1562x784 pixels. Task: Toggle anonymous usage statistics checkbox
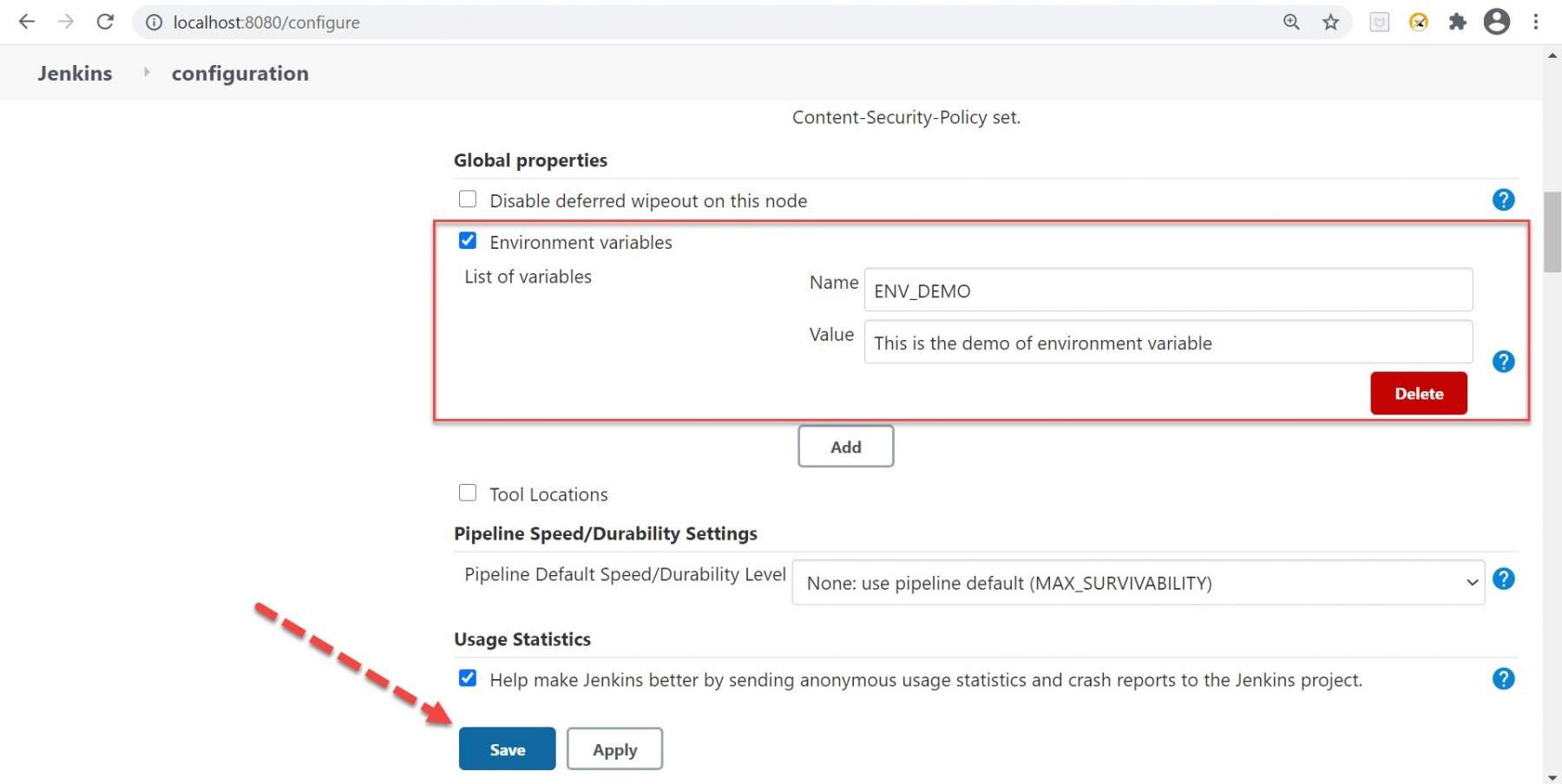coord(468,678)
